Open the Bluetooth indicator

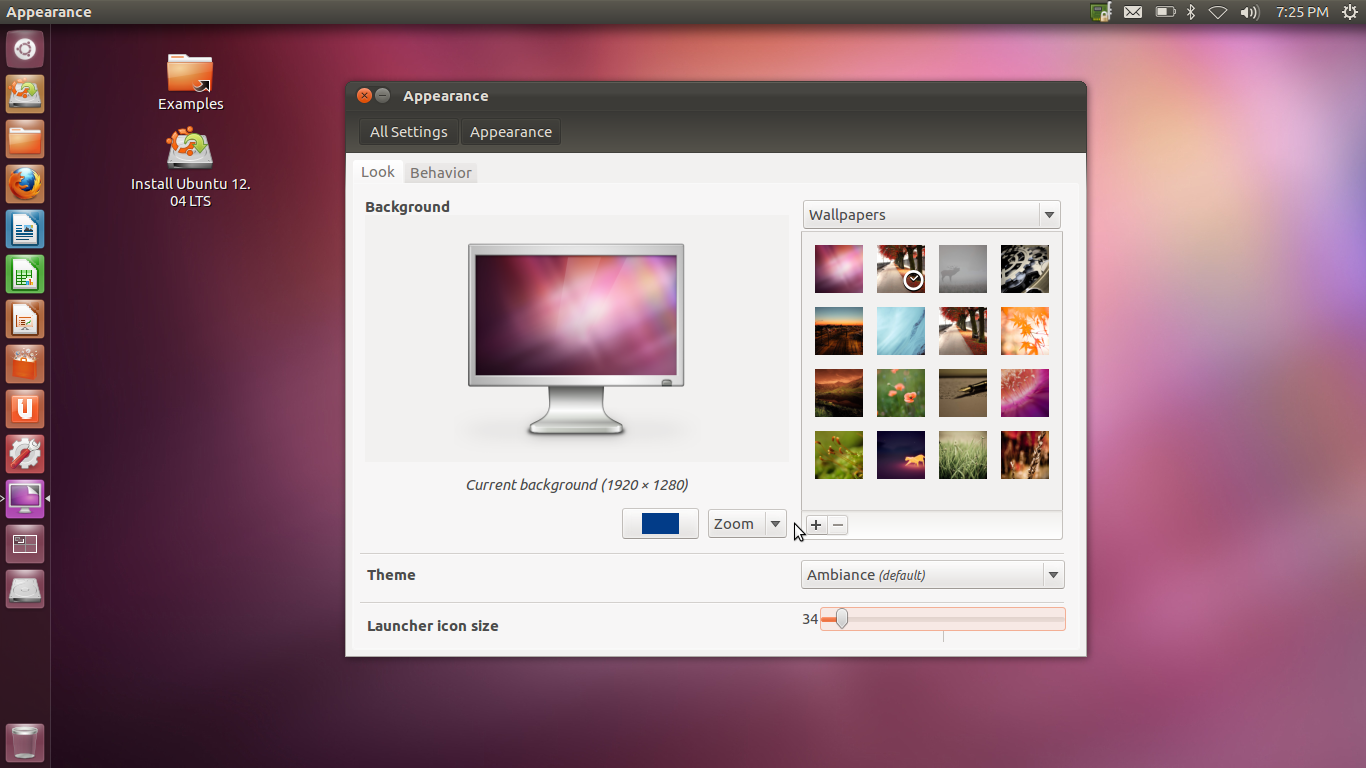[1191, 12]
